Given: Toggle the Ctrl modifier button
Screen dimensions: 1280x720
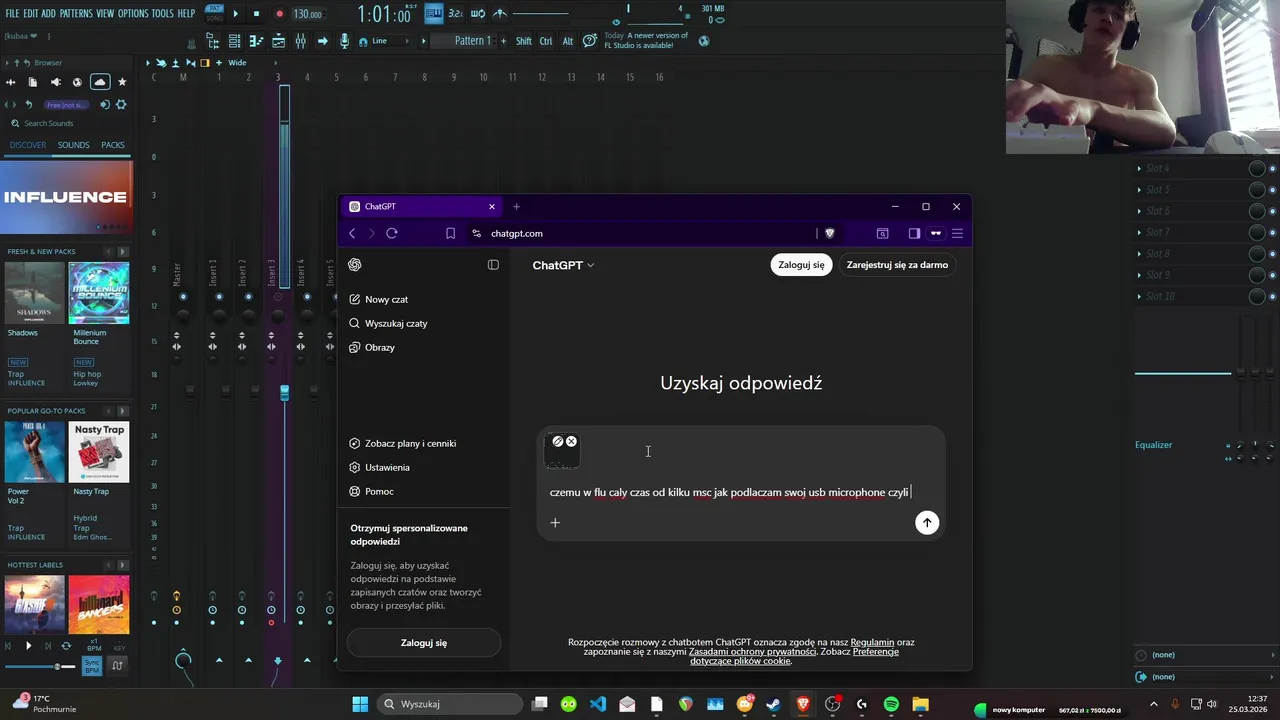Looking at the screenshot, I should tap(546, 41).
